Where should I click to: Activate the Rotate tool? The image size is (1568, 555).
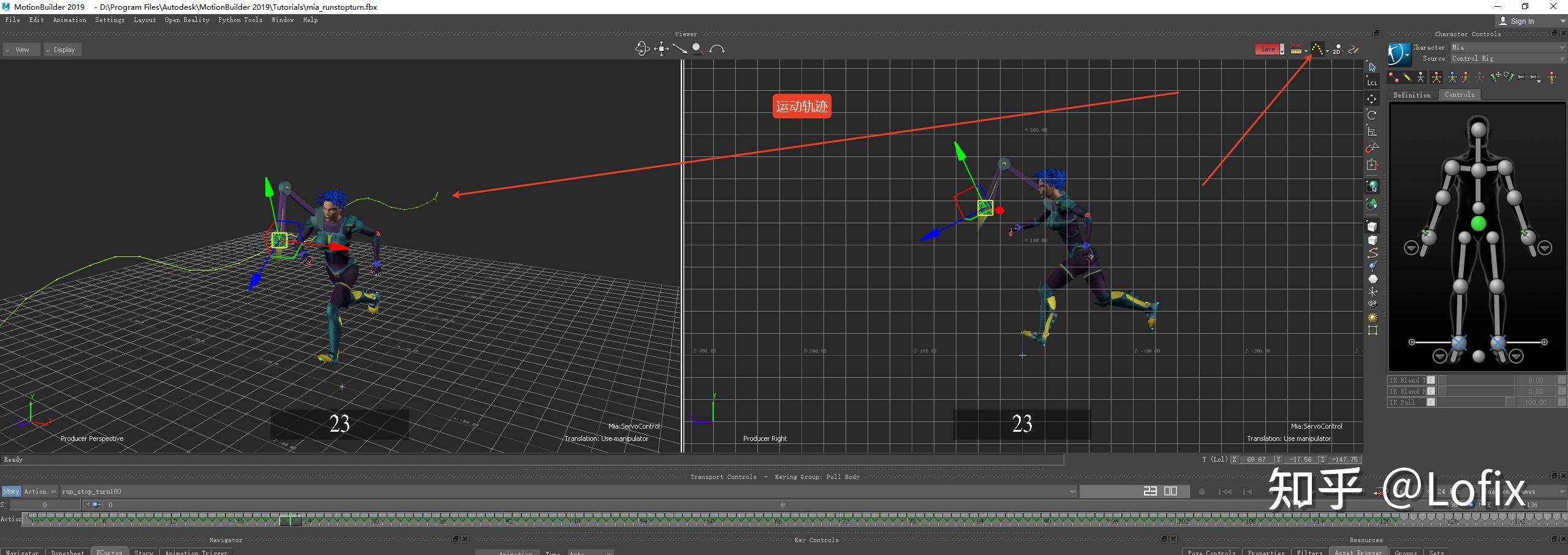[1372, 115]
